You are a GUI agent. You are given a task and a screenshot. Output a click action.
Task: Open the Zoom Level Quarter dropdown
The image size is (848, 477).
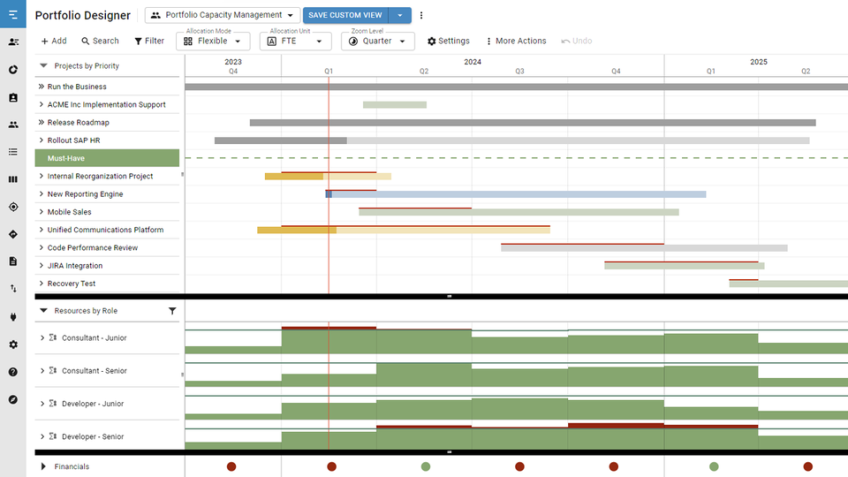377,41
